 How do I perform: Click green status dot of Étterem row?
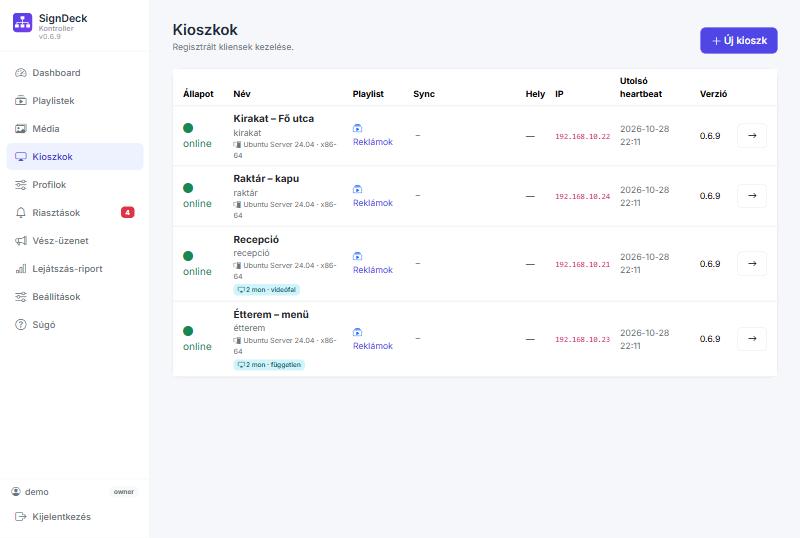pyautogui.click(x=188, y=331)
